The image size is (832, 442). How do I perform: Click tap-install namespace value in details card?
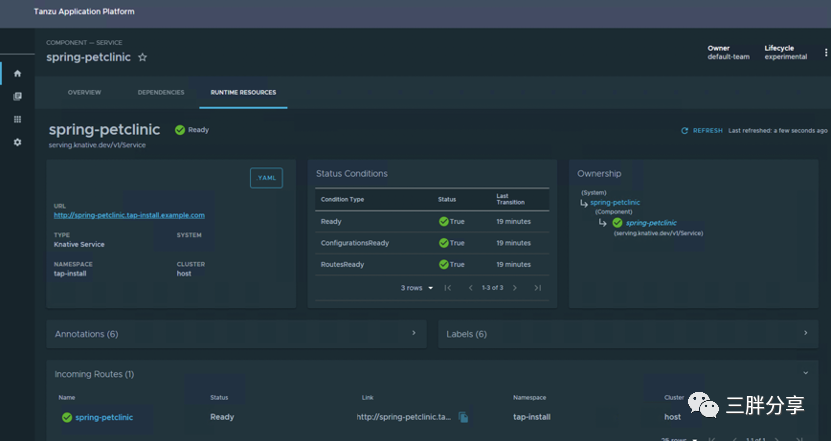70,274
